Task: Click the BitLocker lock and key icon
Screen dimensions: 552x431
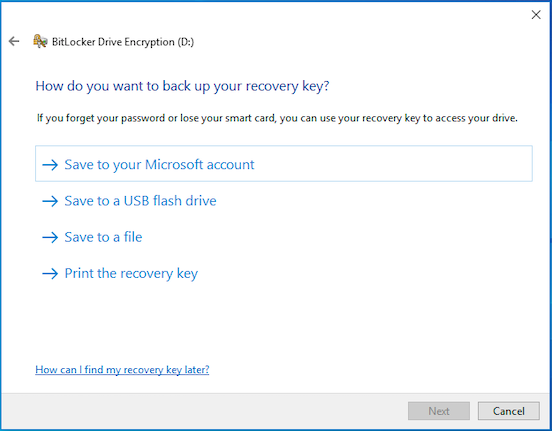Action: [40, 41]
